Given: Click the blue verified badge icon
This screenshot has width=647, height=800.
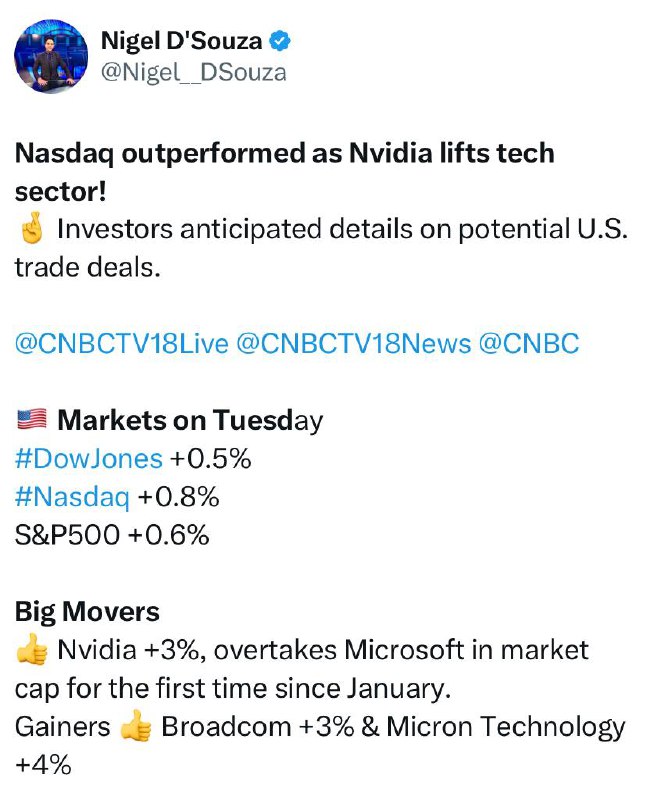Looking at the screenshot, I should click(280, 41).
